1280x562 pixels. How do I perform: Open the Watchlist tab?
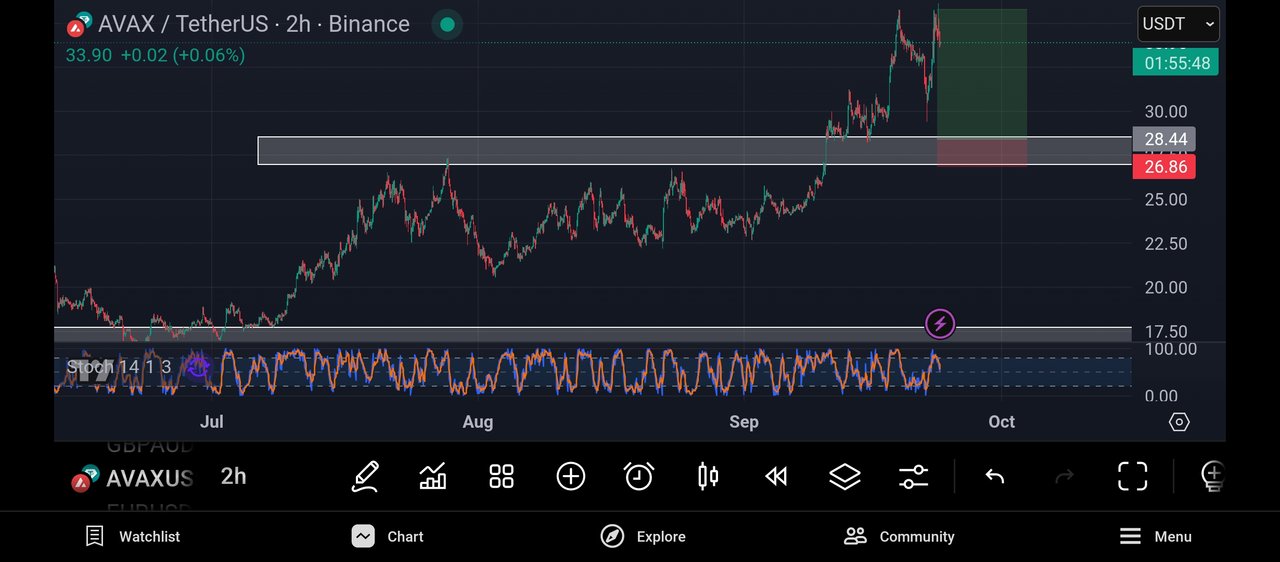click(x=132, y=537)
